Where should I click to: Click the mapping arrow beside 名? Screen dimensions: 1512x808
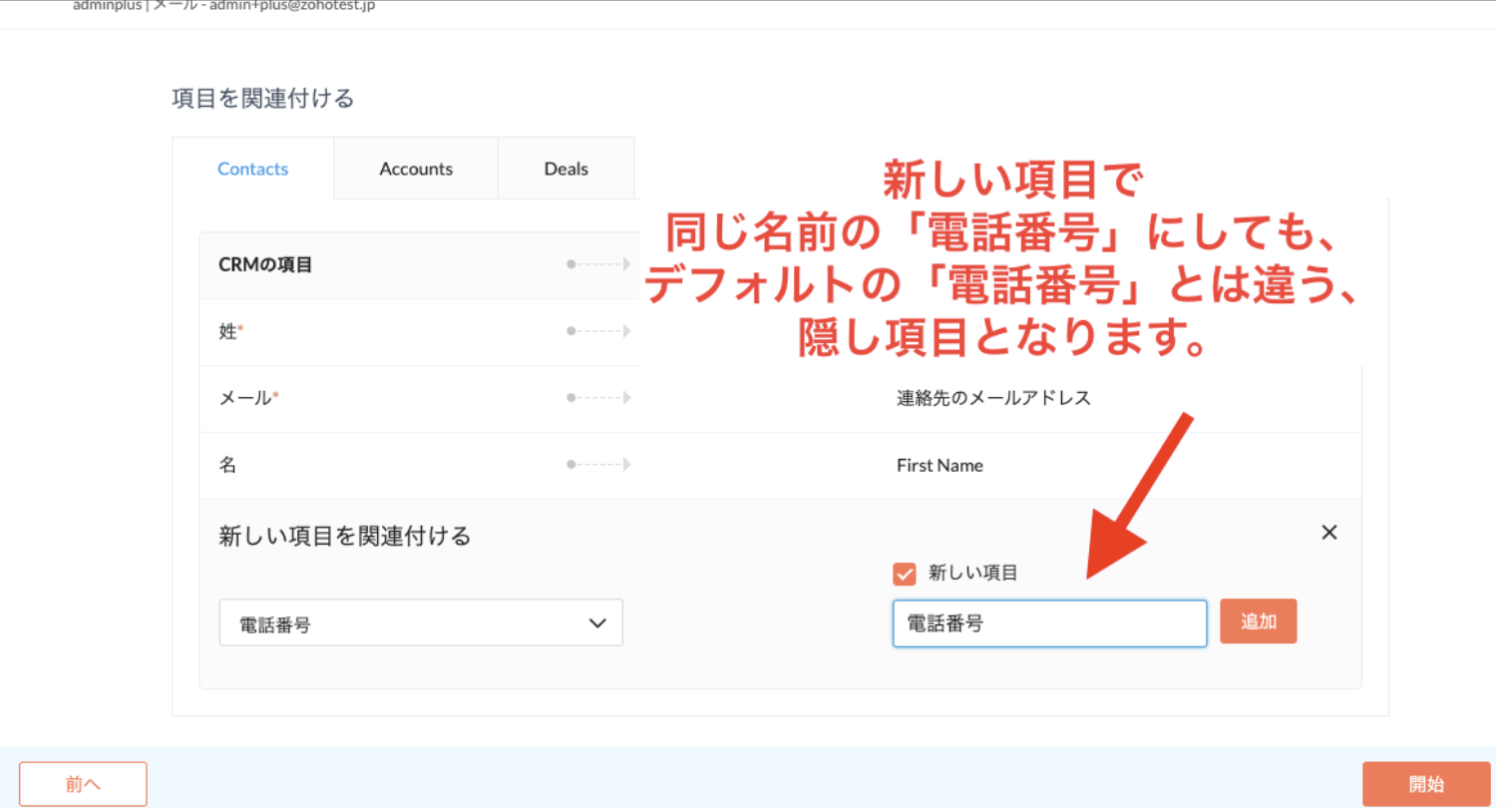pyautogui.click(x=598, y=465)
